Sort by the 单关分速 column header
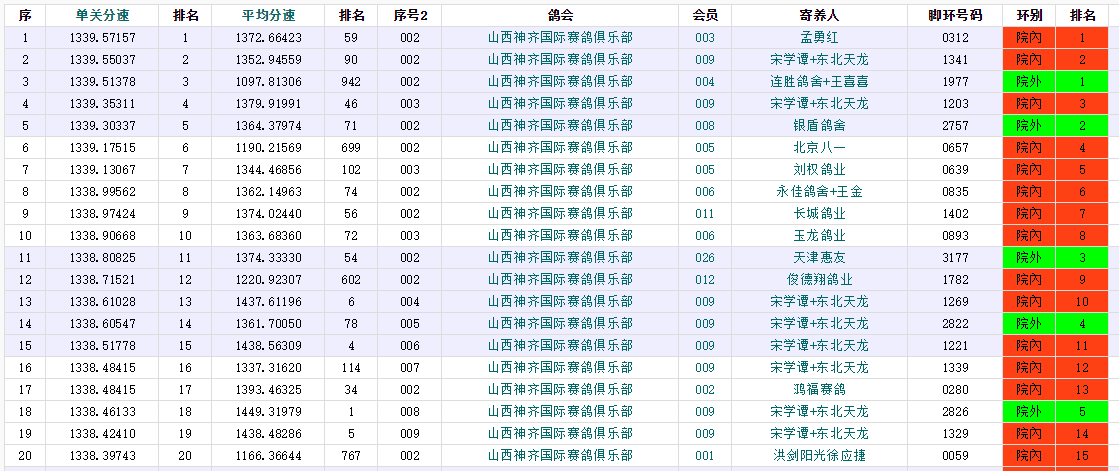This screenshot has height=471, width=1119. click(103, 16)
